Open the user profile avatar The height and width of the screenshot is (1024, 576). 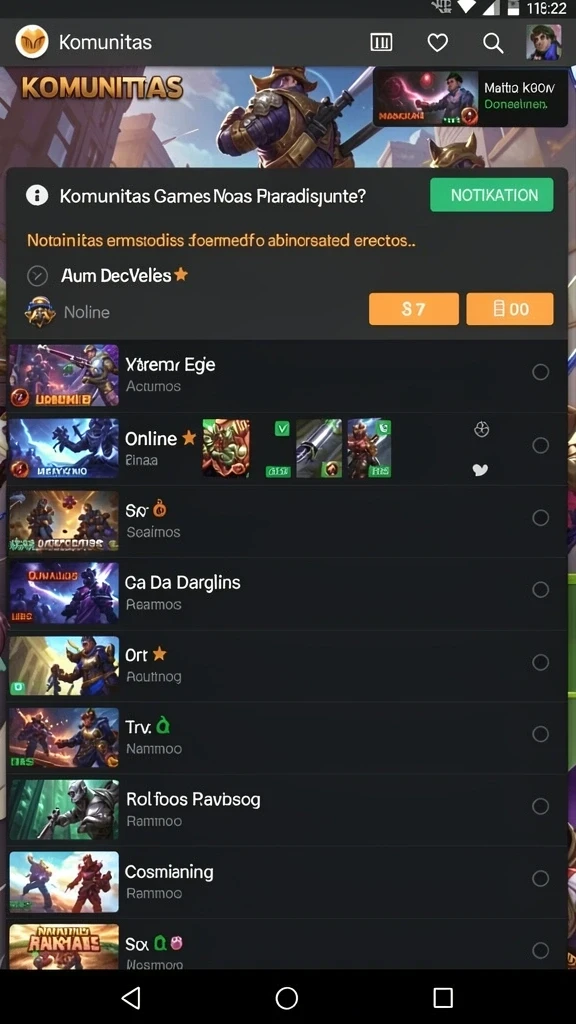(x=544, y=42)
